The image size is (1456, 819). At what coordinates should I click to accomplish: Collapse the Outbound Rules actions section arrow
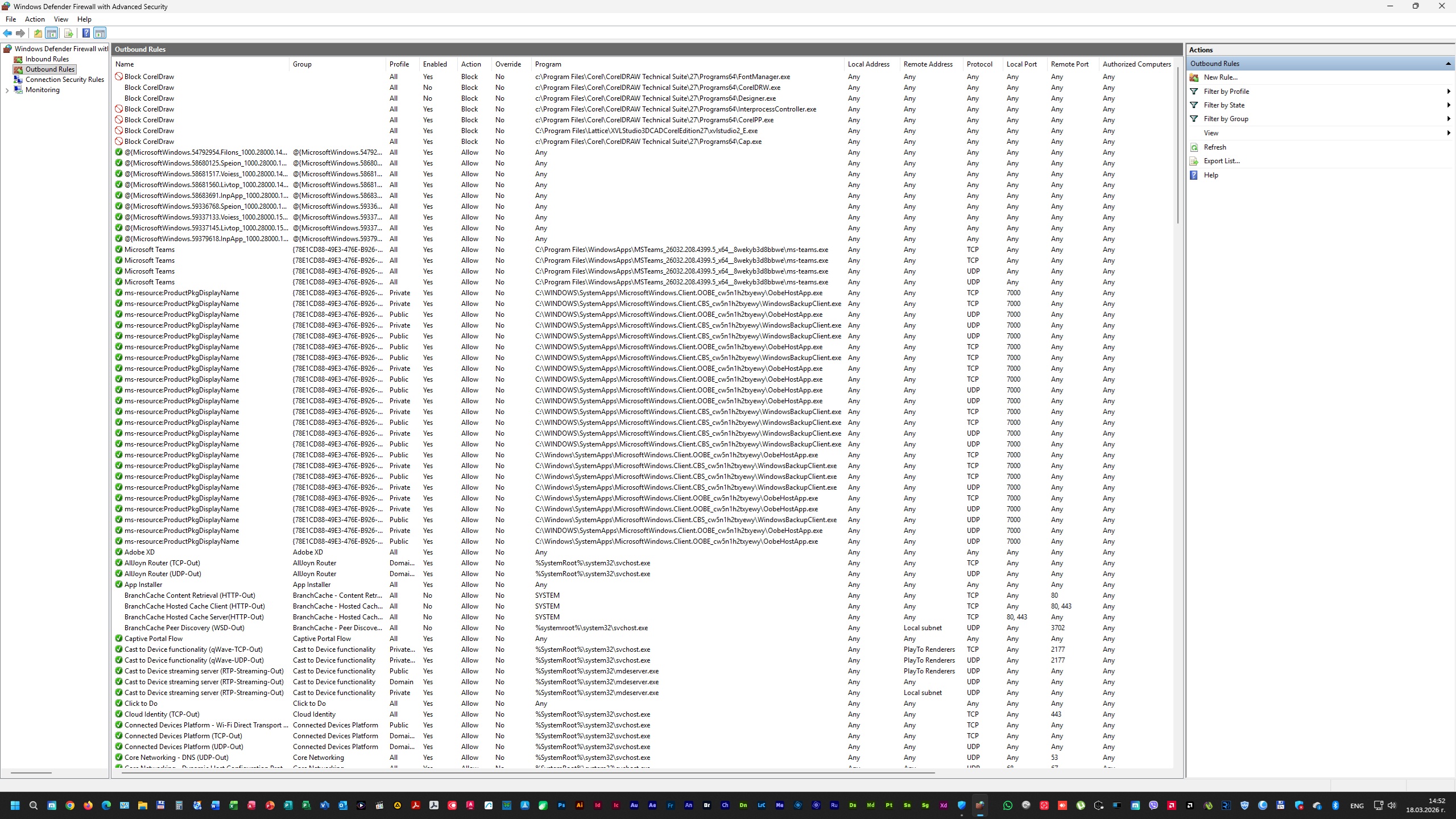coord(1448,64)
